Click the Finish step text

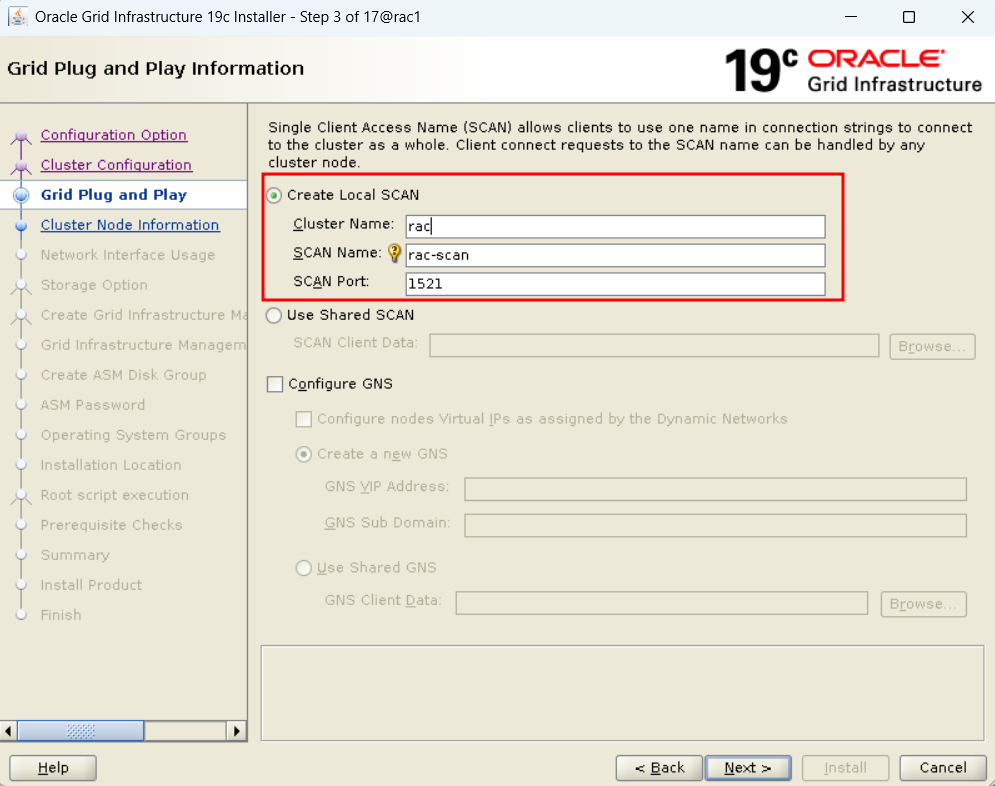pyautogui.click(x=61, y=615)
